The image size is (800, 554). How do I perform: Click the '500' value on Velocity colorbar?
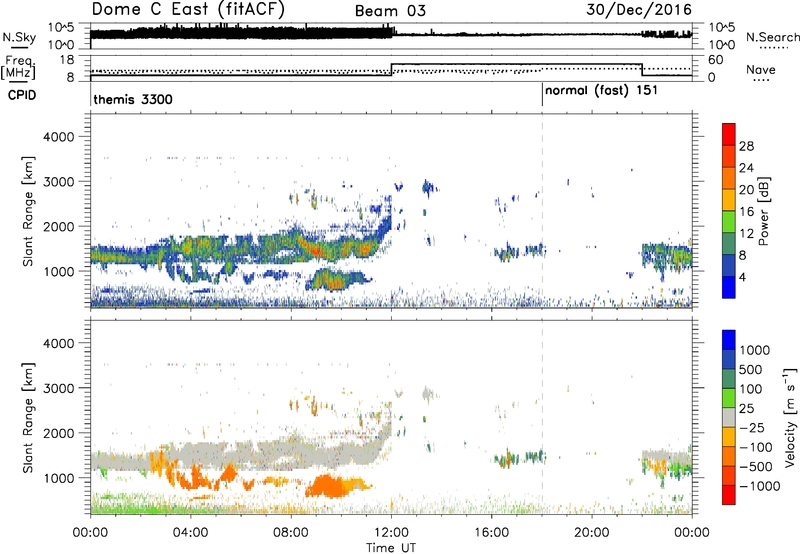(x=750, y=370)
